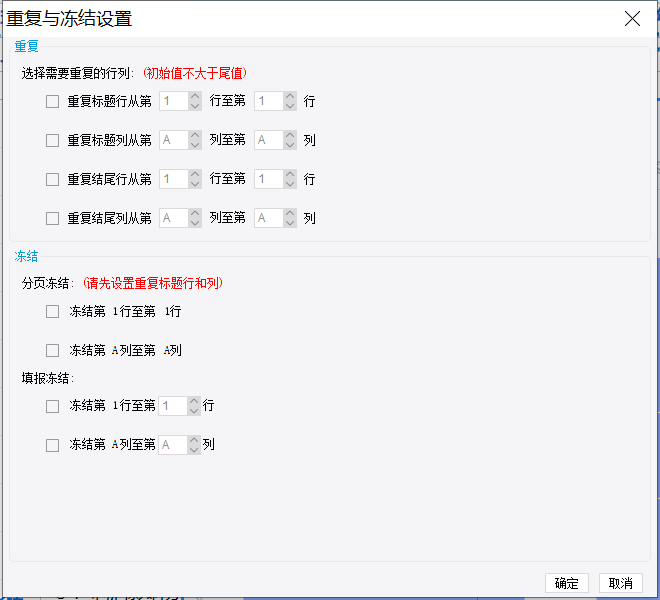
Task: Increase 重复结尾行 start row value
Action: [195, 174]
